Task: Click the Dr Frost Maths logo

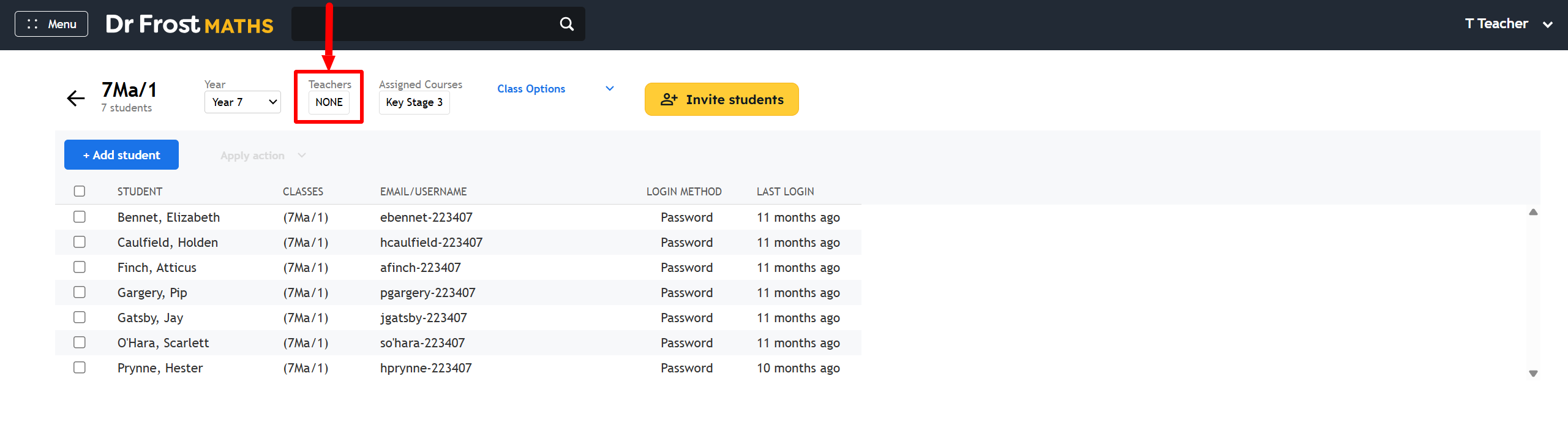Action: click(189, 24)
